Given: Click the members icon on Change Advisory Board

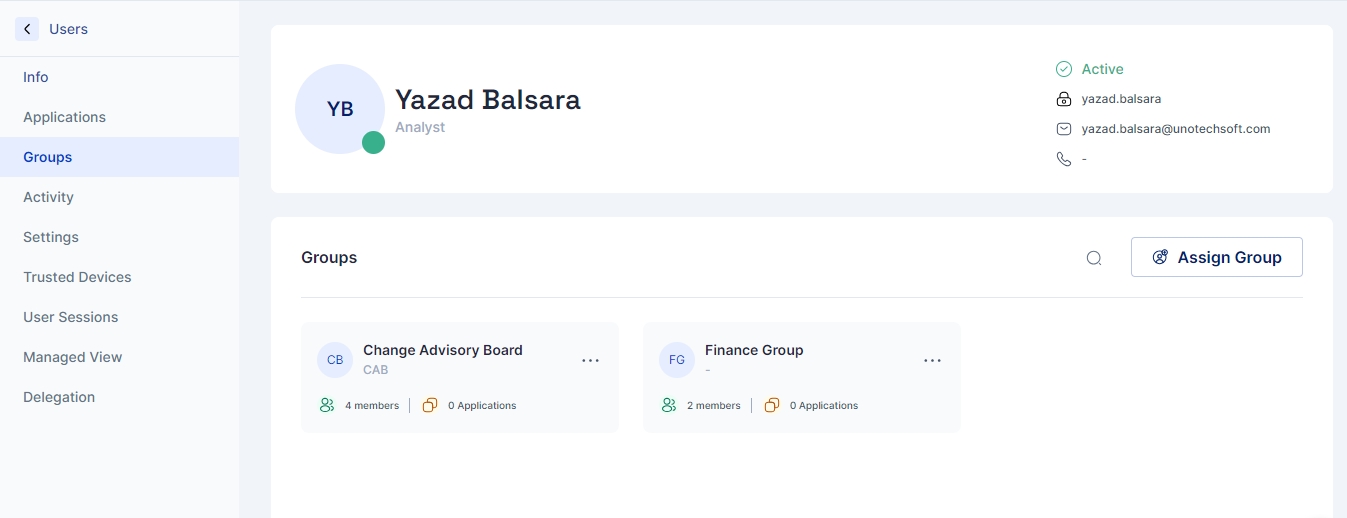Looking at the screenshot, I should click(327, 405).
